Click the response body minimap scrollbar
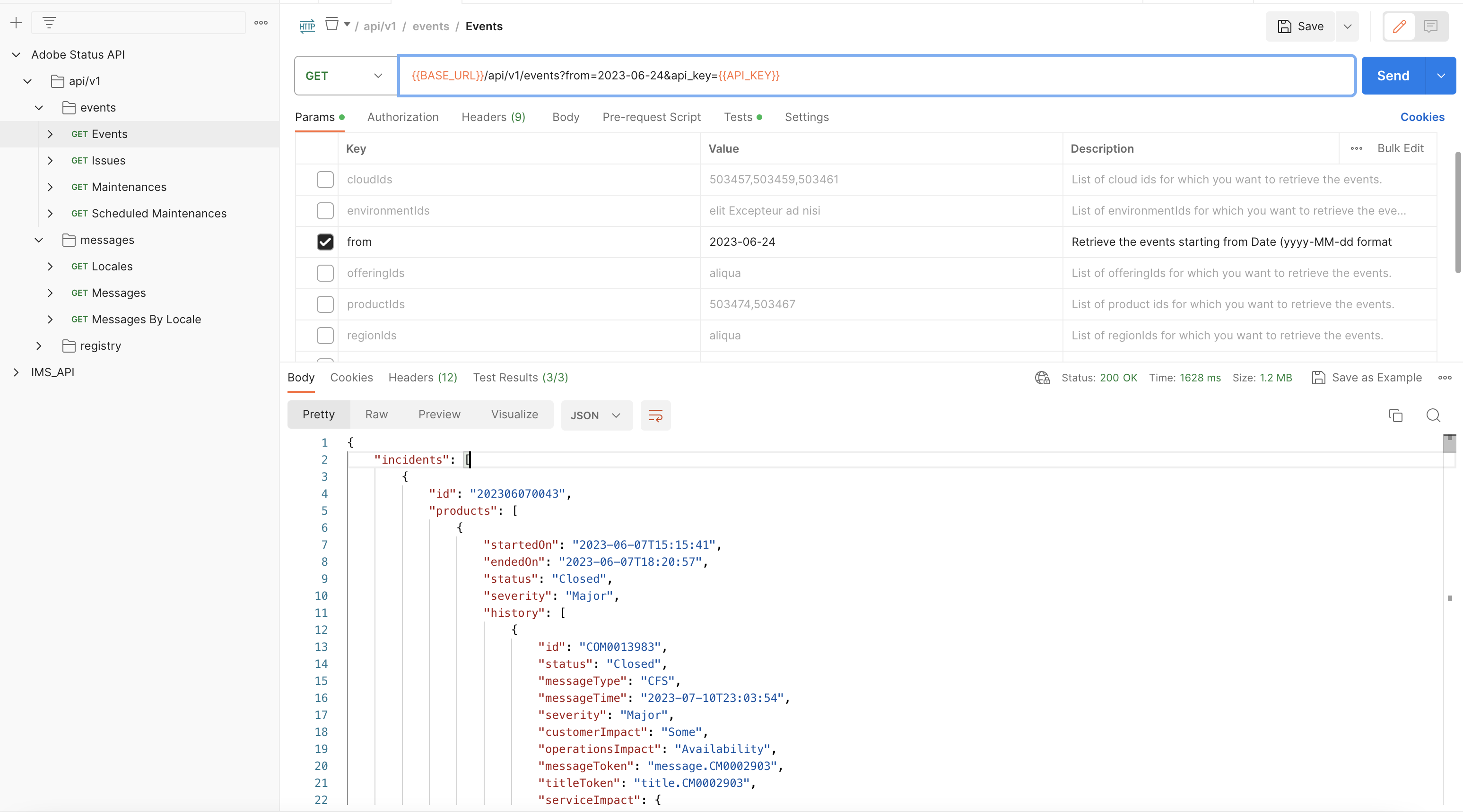The width and height of the screenshot is (1463, 812). pyautogui.click(x=1449, y=443)
